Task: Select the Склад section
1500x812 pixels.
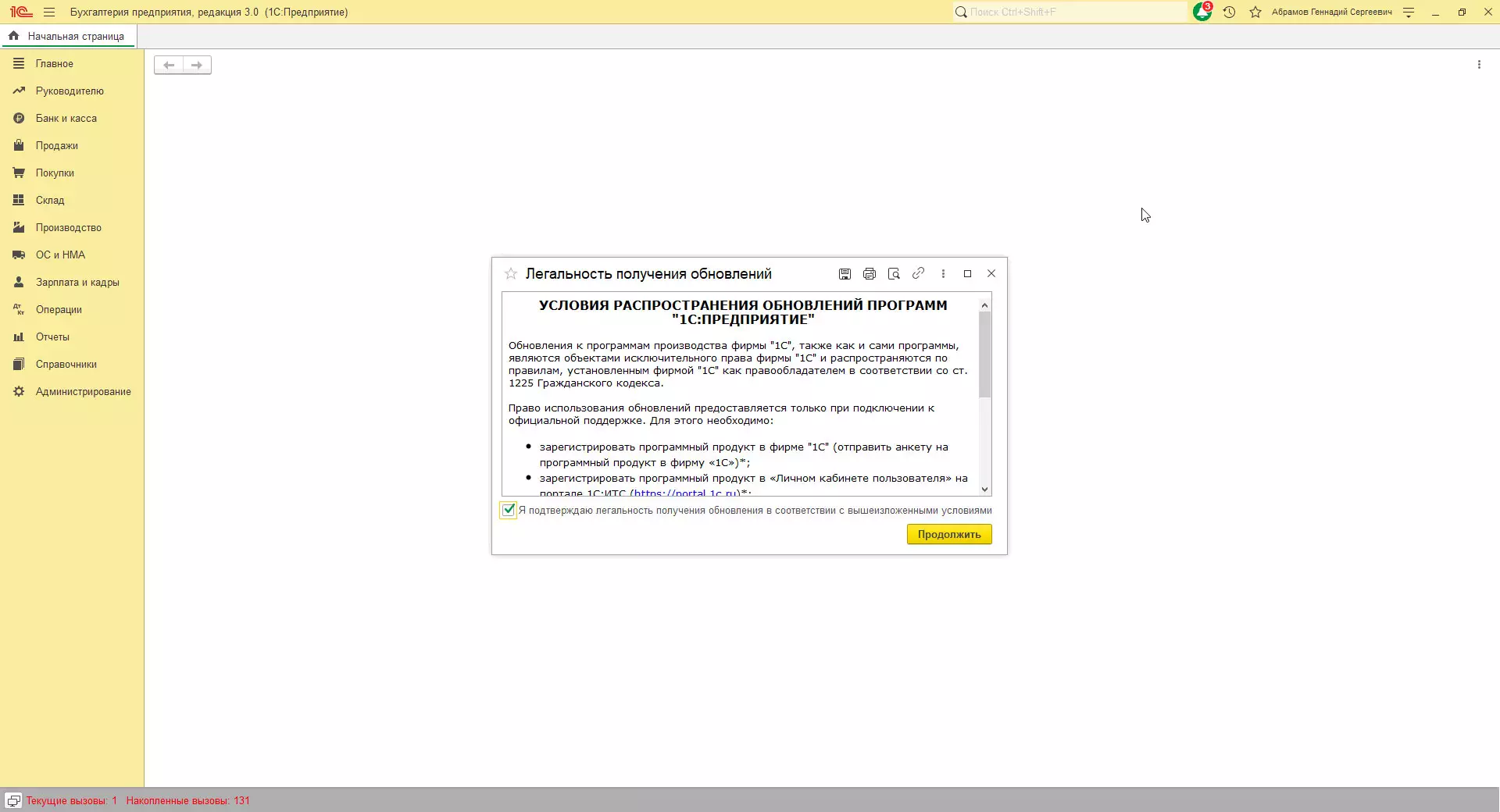Action: tap(72, 200)
